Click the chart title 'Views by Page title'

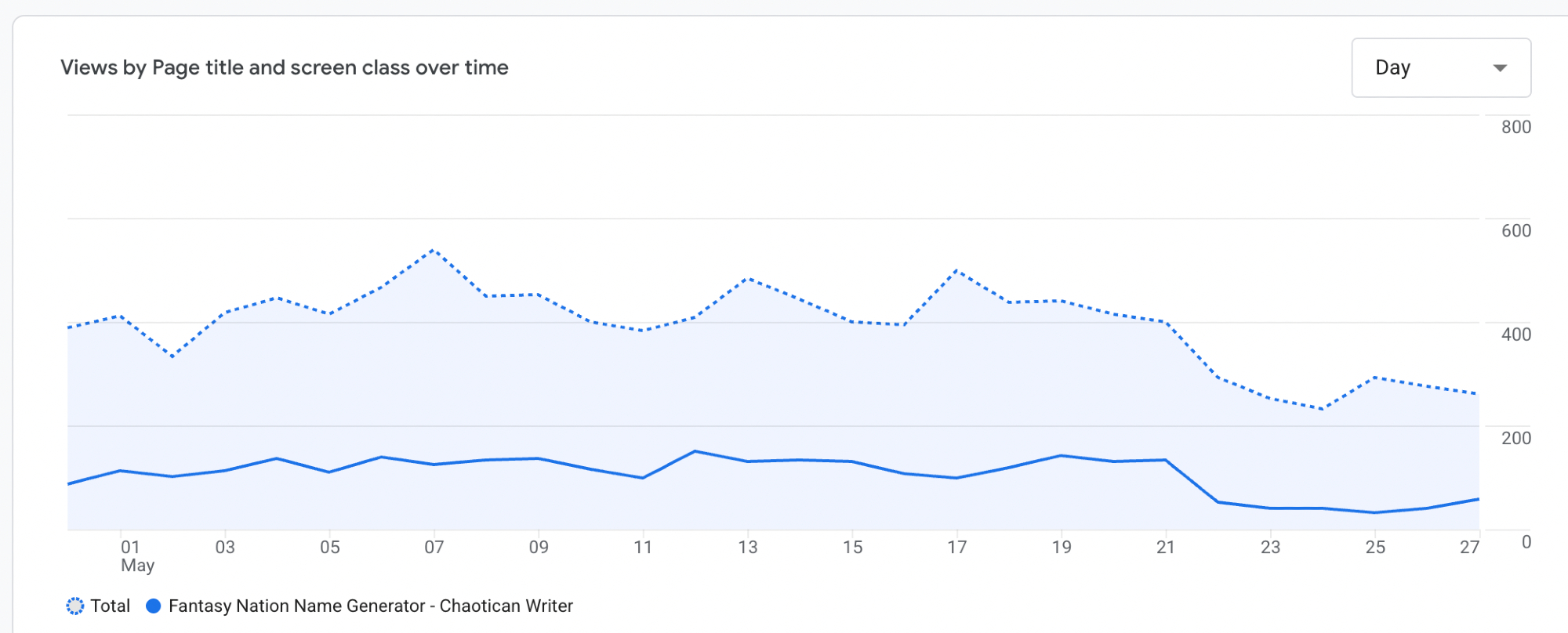(284, 67)
